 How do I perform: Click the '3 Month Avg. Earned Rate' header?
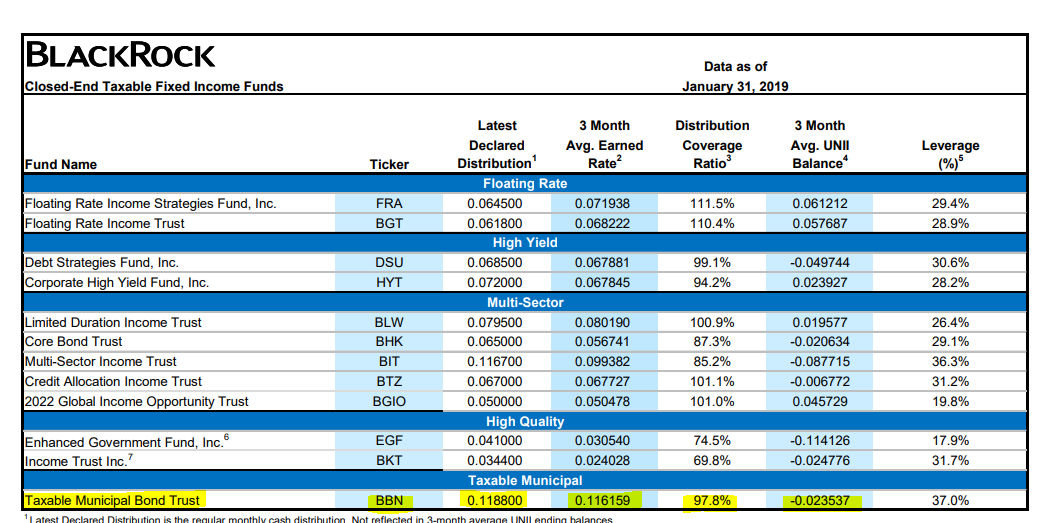click(605, 144)
